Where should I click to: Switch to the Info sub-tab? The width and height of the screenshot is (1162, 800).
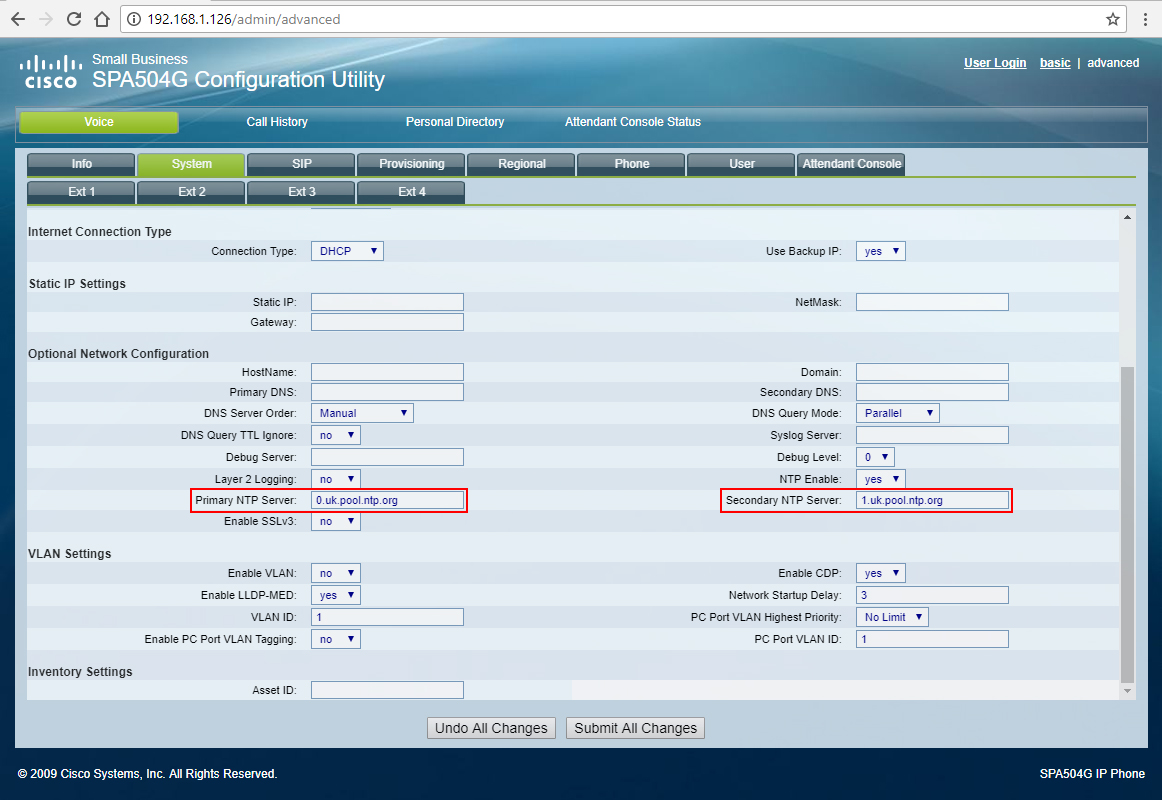[82, 164]
